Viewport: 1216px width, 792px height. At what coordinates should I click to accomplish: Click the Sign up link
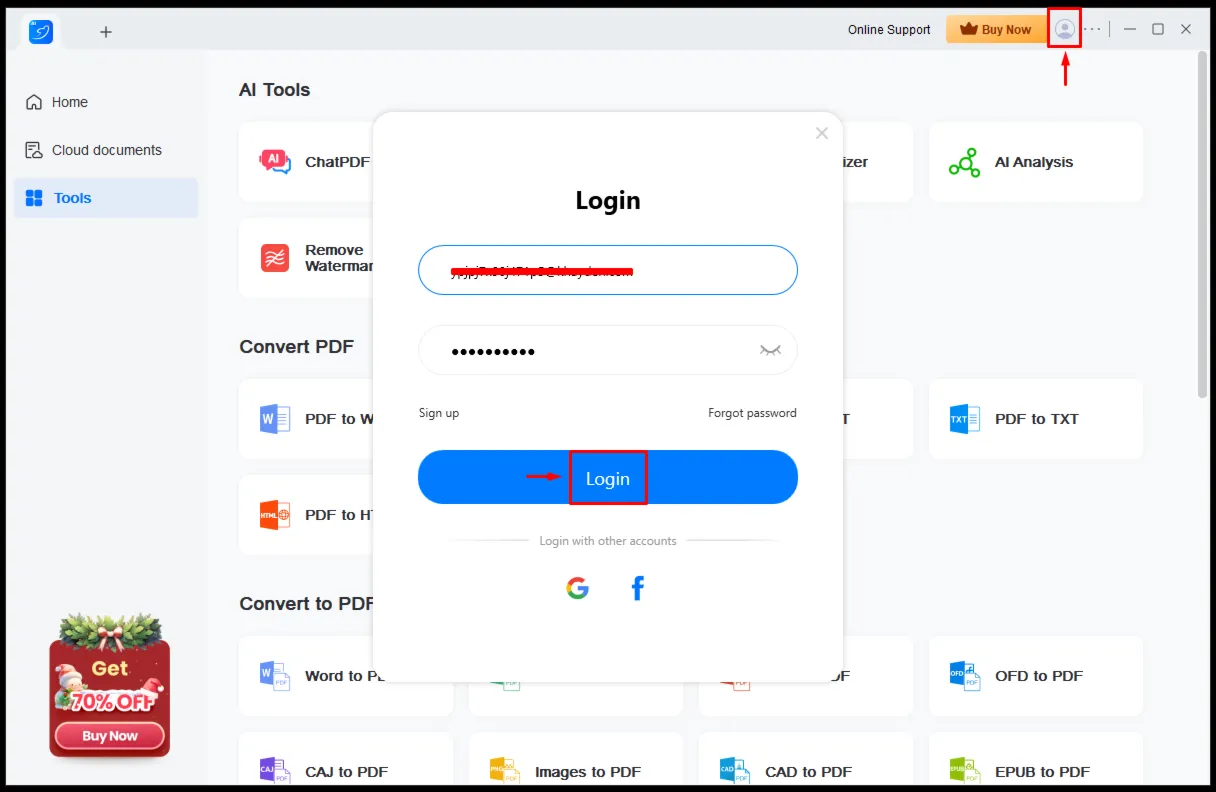(439, 413)
